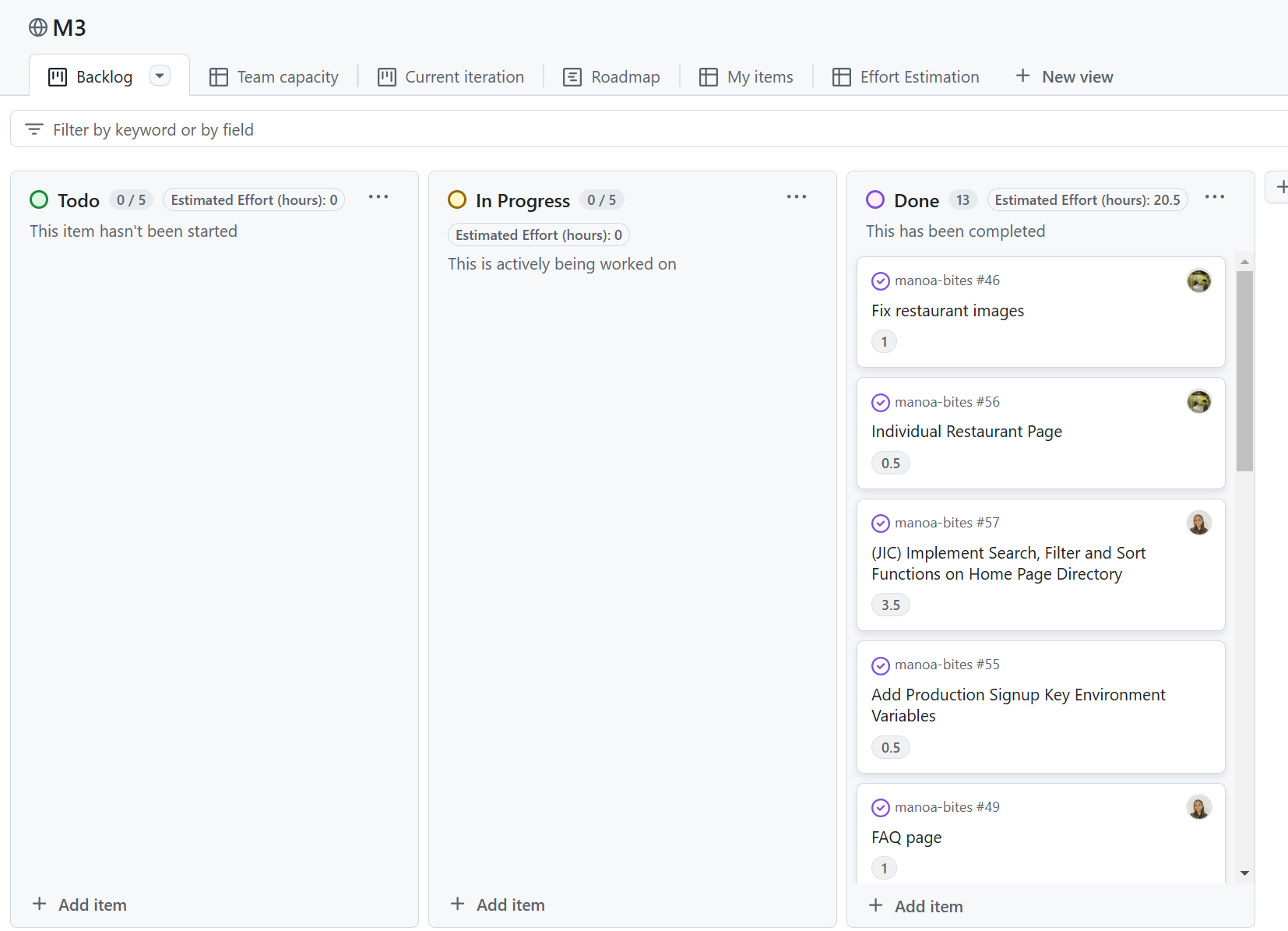This screenshot has height=931, width=1288.
Task: Open the Effort Estimation tab
Action: [x=906, y=77]
